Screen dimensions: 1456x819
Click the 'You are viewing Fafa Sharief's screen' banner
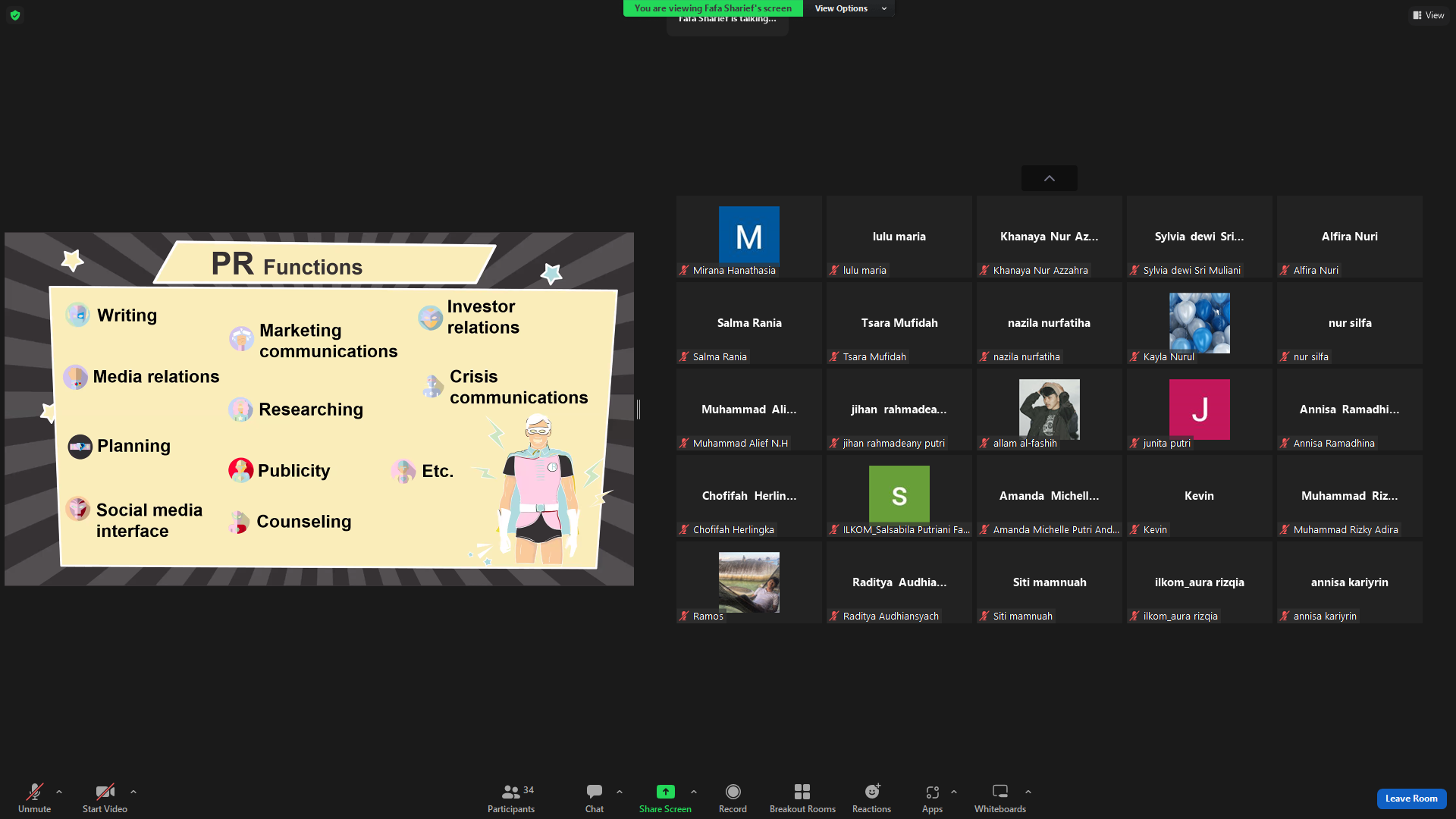(713, 8)
